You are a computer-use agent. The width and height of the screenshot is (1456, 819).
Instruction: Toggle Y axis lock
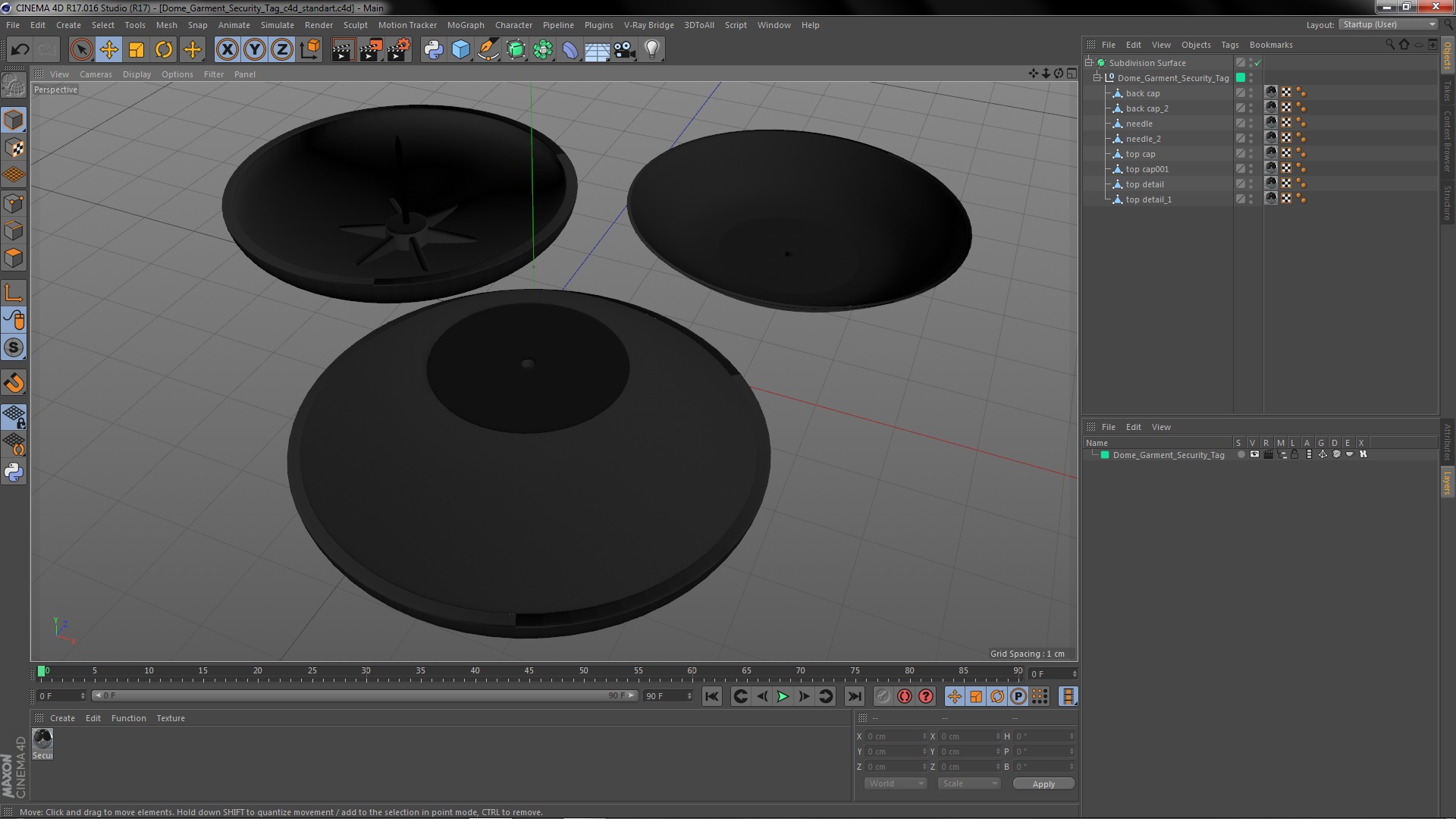pyautogui.click(x=255, y=50)
